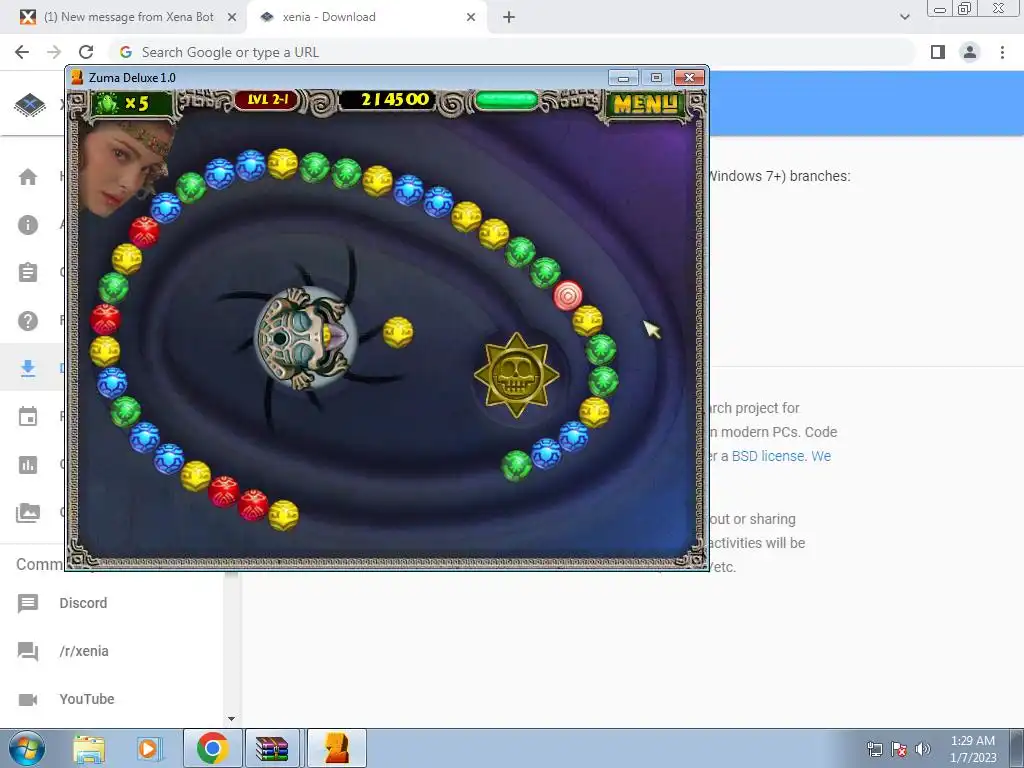Open the Chrome tab search dropdown
This screenshot has width=1024, height=768.
tap(904, 17)
